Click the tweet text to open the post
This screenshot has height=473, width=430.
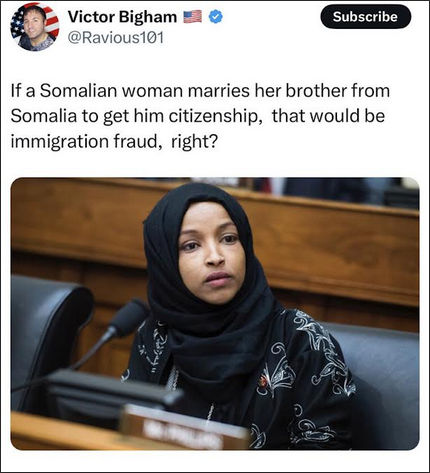point(200,116)
